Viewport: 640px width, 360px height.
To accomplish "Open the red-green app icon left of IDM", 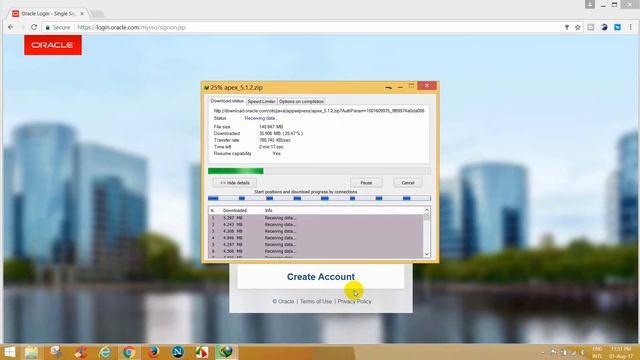I will point(201,352).
